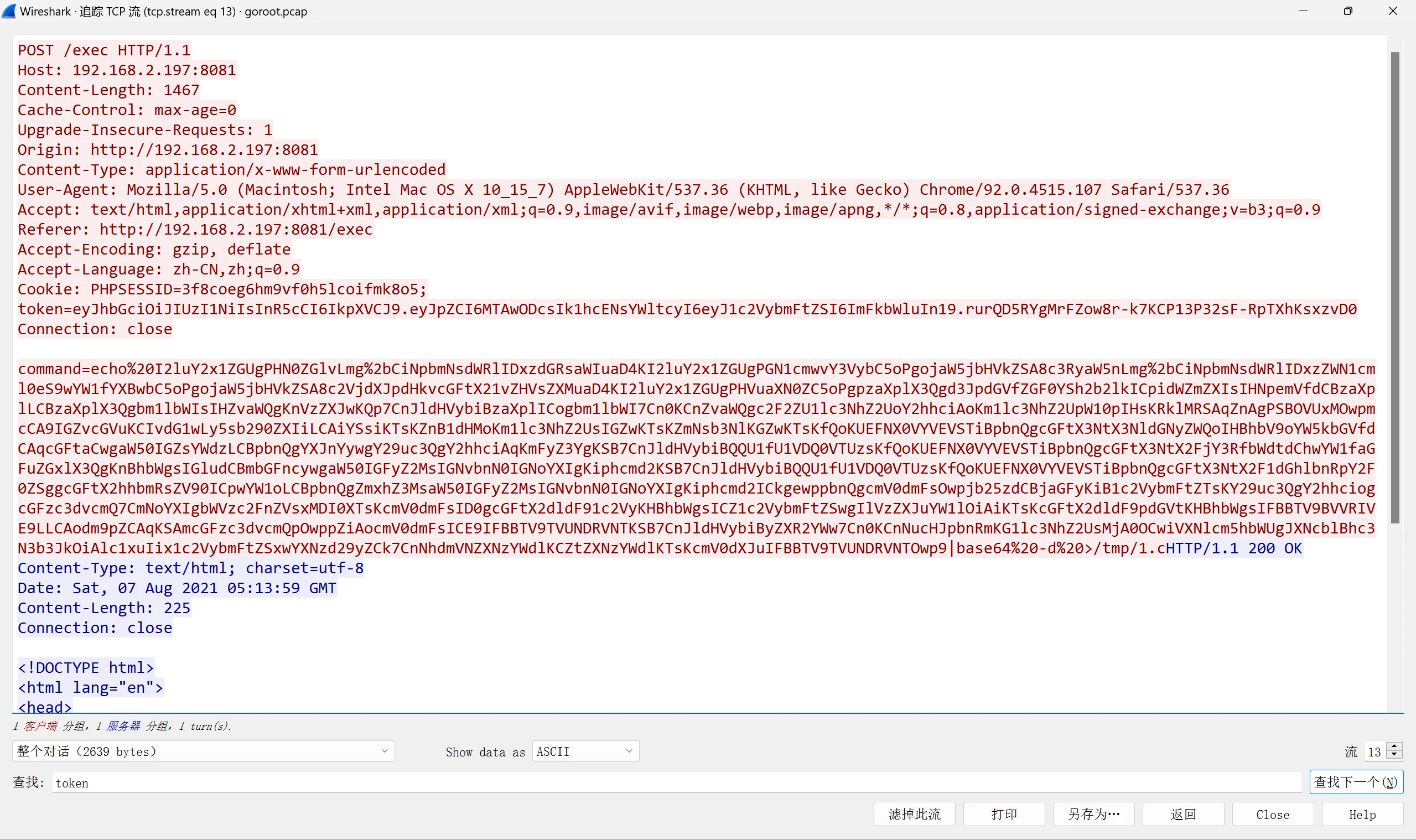This screenshot has height=840, width=1416.
Task: Maximize the stream dialog window
Action: point(1348,11)
